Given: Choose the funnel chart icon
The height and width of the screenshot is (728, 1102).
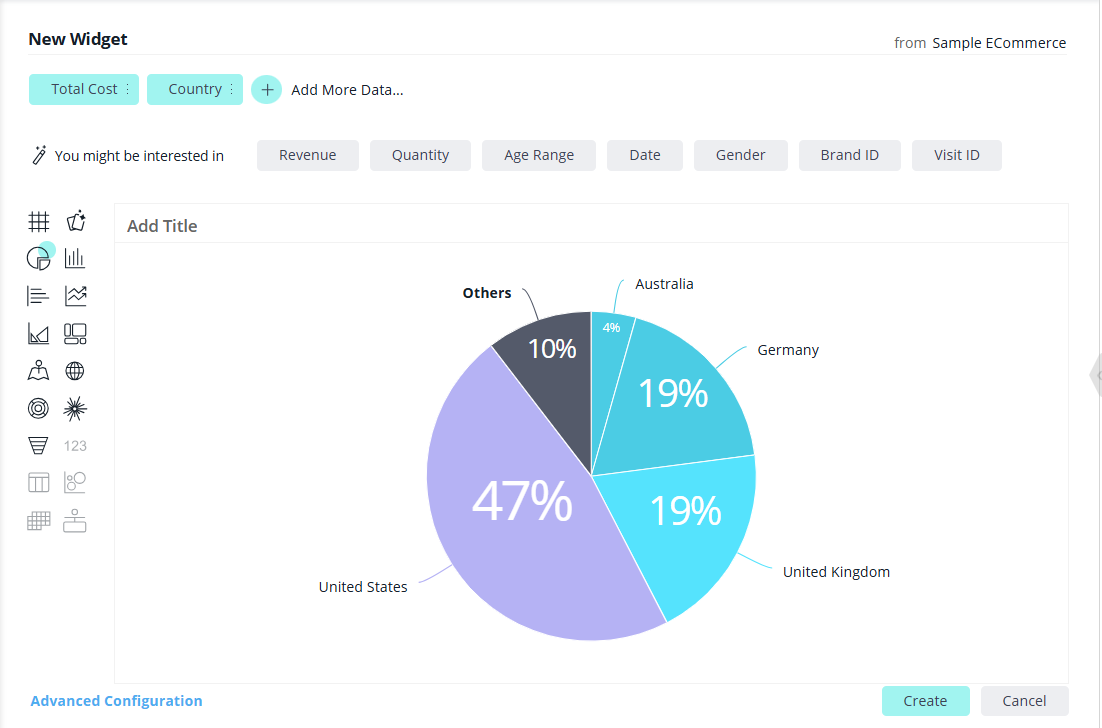Looking at the screenshot, I should point(38,446).
